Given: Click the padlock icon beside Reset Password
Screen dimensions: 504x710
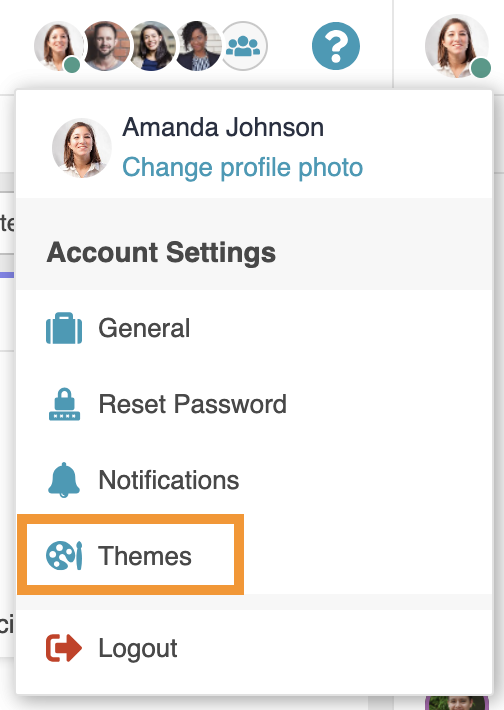Looking at the screenshot, I should click(64, 404).
